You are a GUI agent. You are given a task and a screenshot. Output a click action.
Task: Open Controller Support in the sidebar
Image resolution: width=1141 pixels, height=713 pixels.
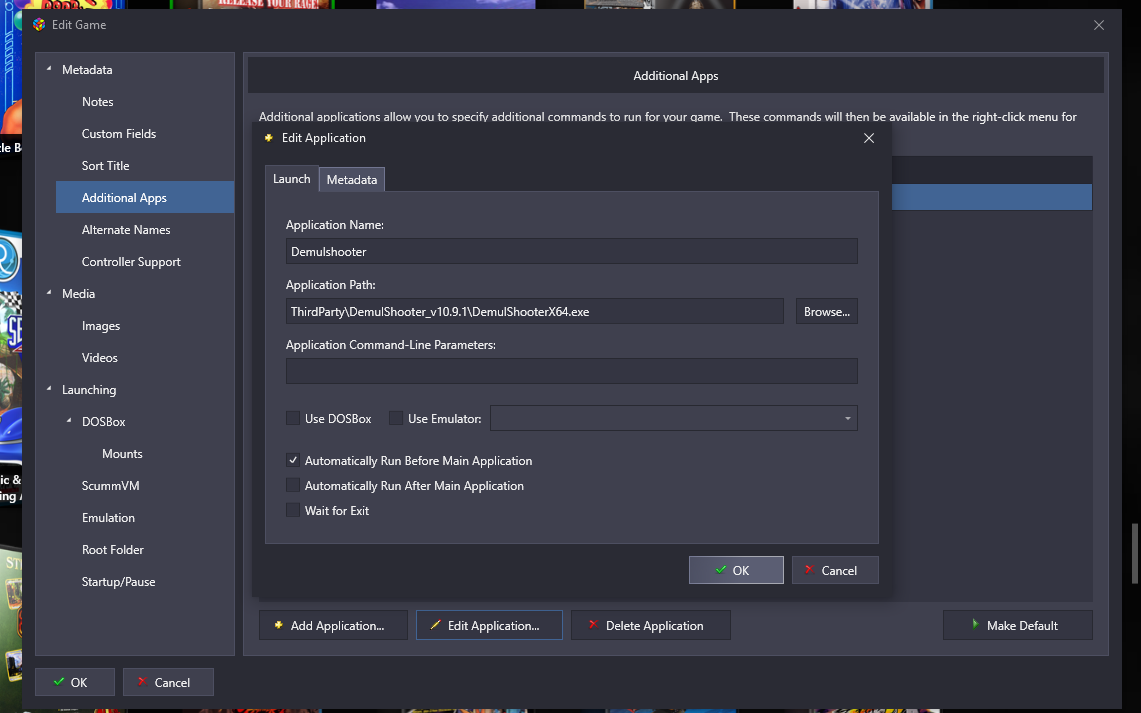pos(131,262)
